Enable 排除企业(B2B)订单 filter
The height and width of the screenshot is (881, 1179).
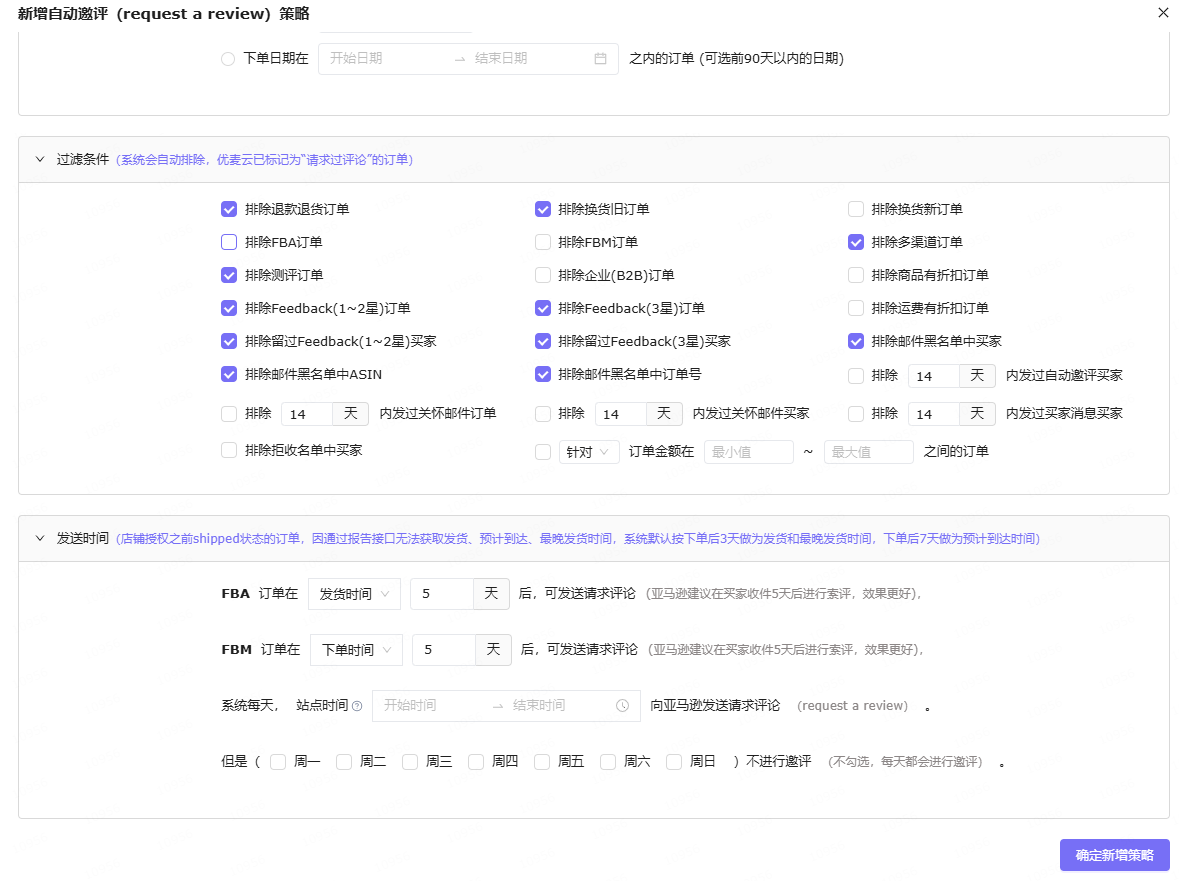coord(543,275)
